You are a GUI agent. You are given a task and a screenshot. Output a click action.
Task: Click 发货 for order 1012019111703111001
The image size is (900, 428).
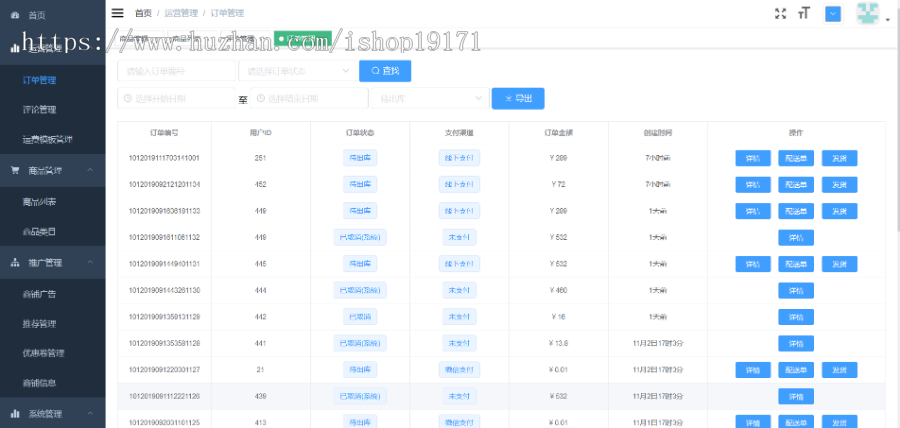pyautogui.click(x=839, y=158)
